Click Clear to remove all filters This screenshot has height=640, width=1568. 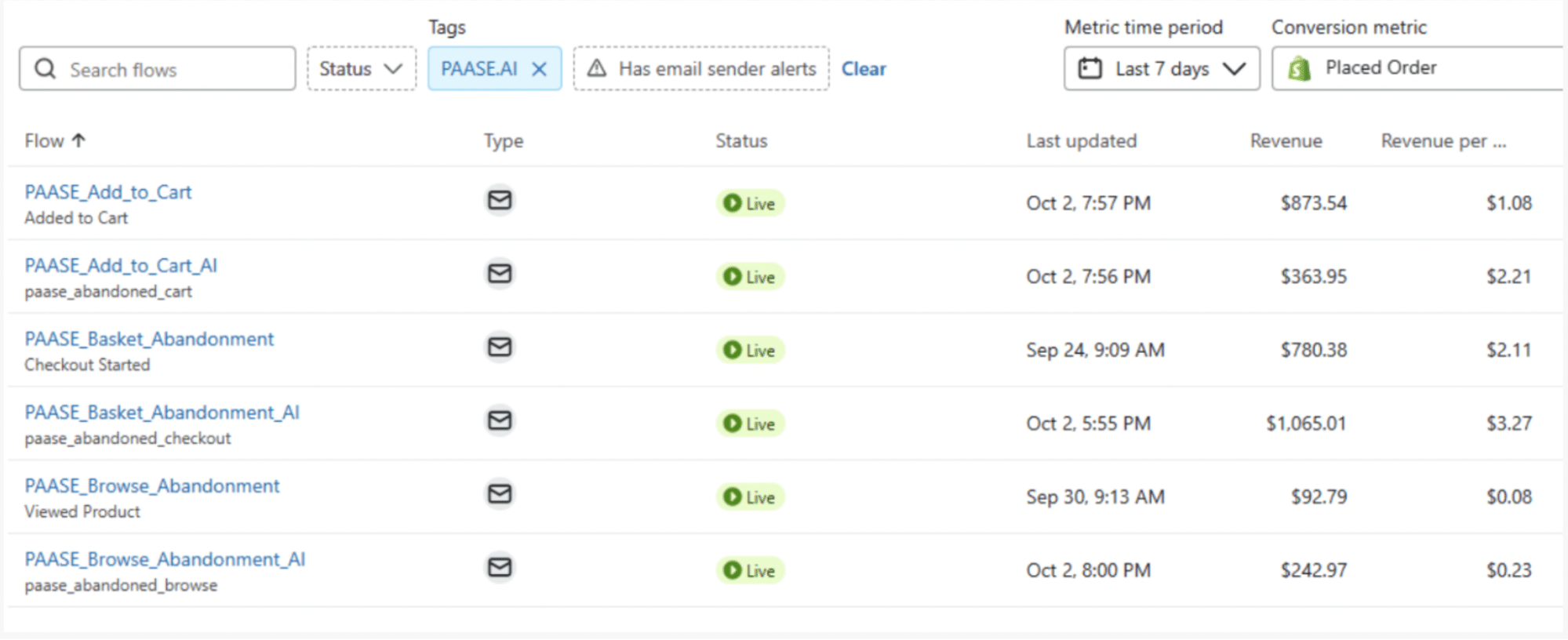coord(864,68)
